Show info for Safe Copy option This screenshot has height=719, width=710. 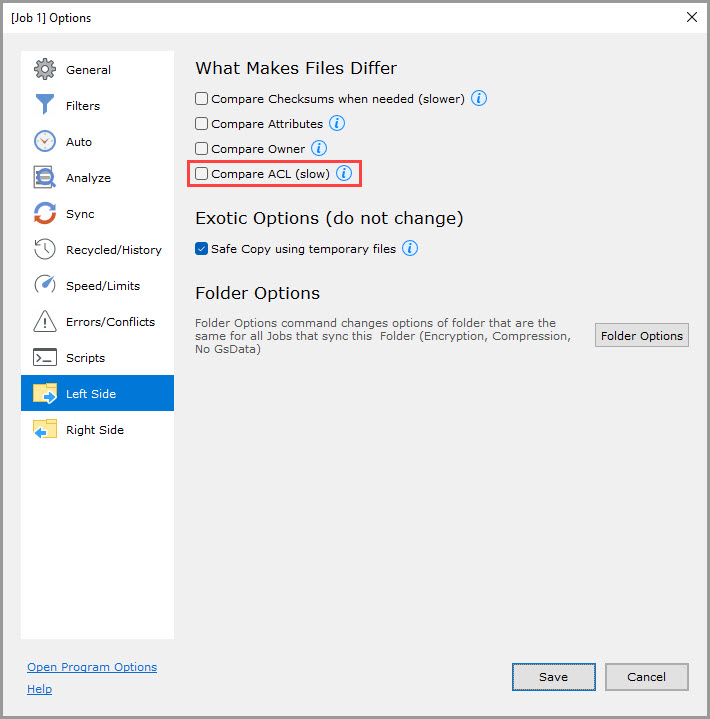pos(410,249)
